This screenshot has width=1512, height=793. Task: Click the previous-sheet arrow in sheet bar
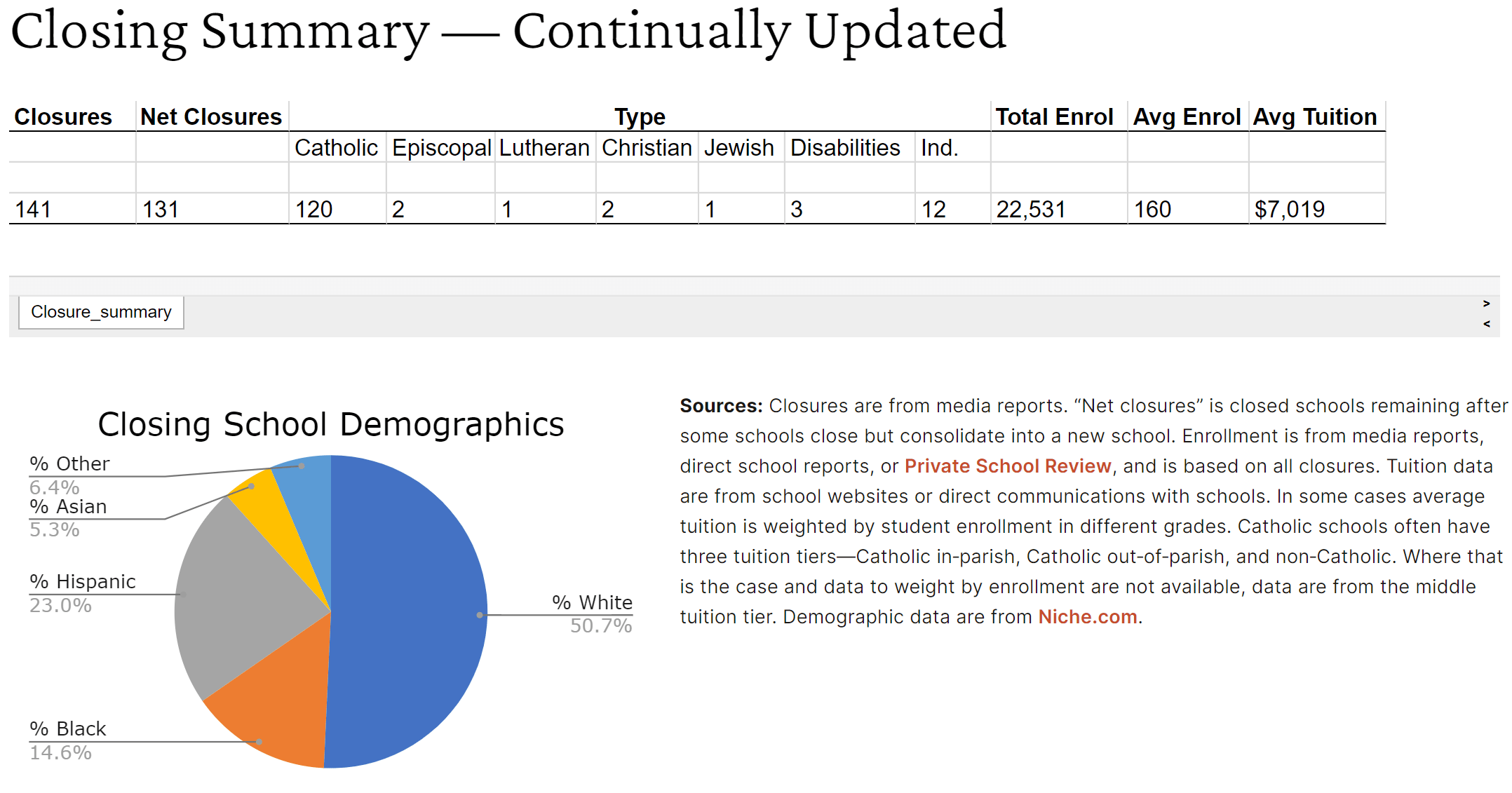[1486, 324]
